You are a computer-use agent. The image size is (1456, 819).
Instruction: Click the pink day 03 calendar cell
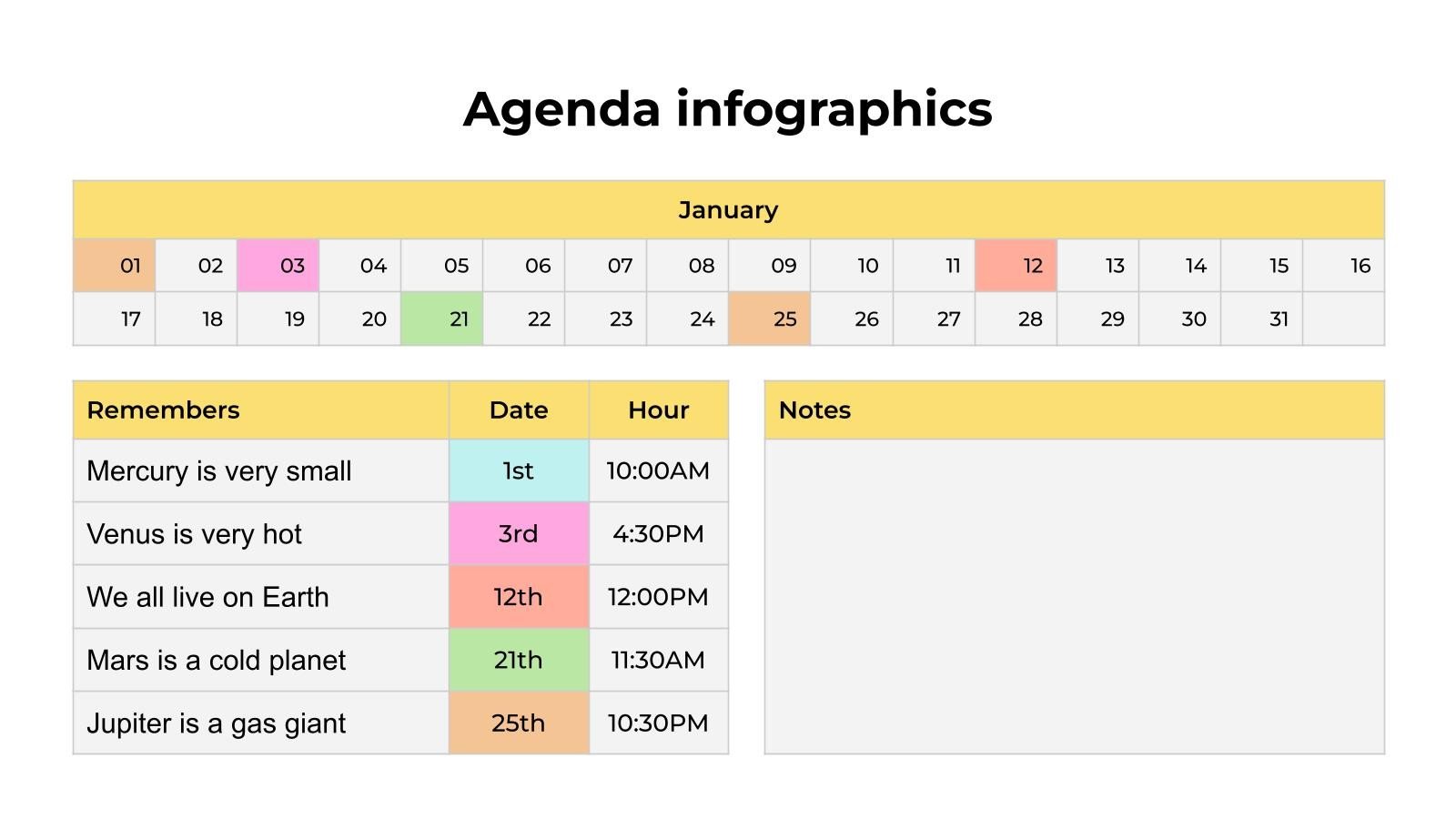point(278,266)
